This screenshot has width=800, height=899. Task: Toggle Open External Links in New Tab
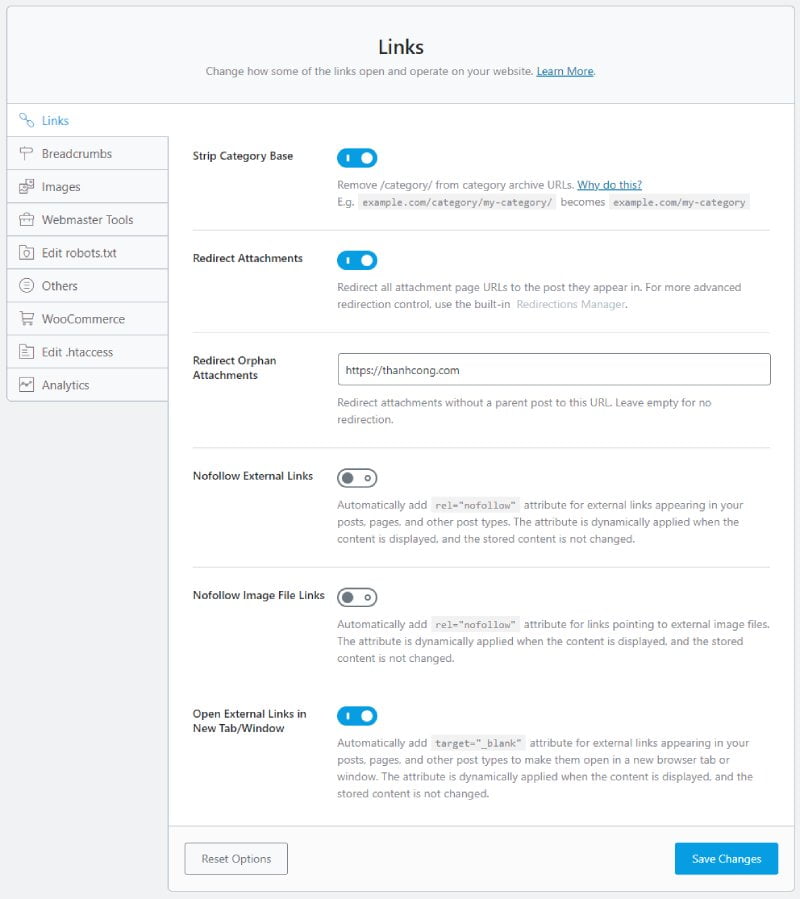point(357,716)
